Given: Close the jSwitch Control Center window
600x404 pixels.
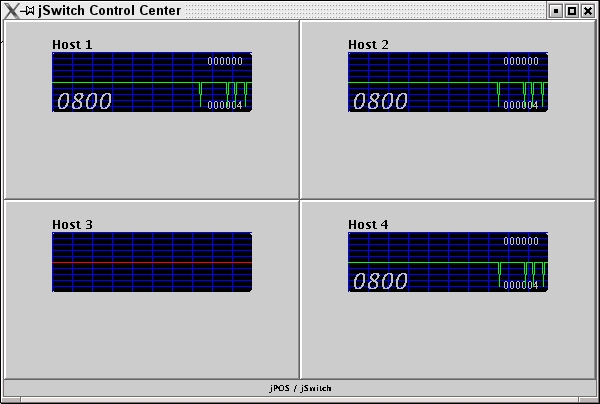Looking at the screenshot, I should 588,11.
